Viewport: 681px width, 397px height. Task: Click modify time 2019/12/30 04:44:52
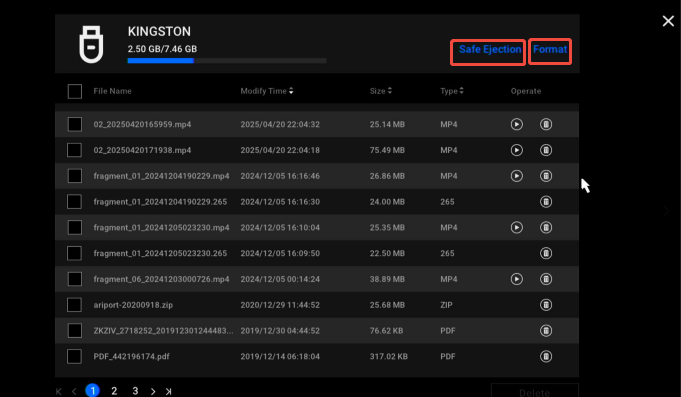pyautogui.click(x=280, y=331)
